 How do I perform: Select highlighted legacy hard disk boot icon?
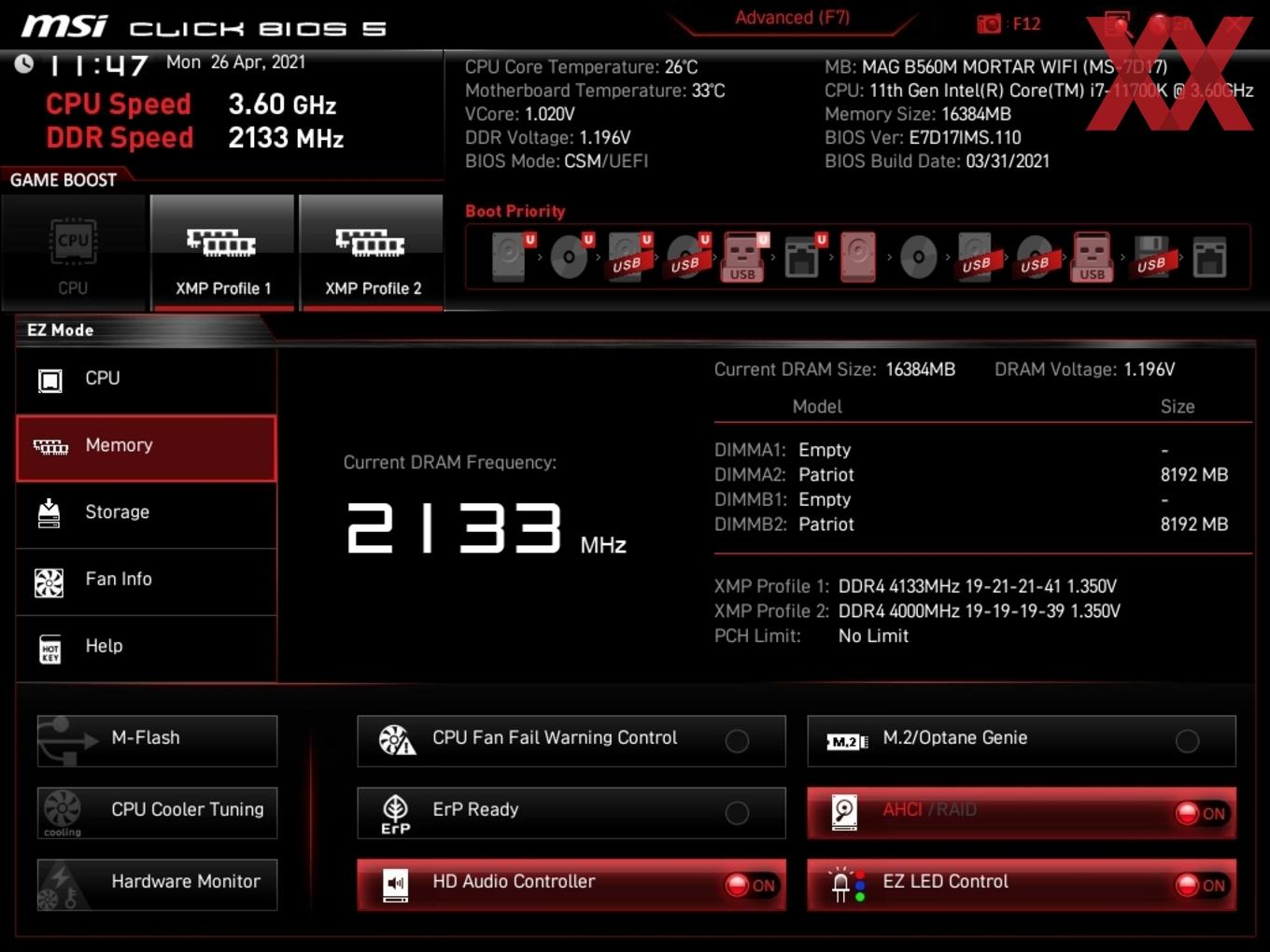coord(858,257)
